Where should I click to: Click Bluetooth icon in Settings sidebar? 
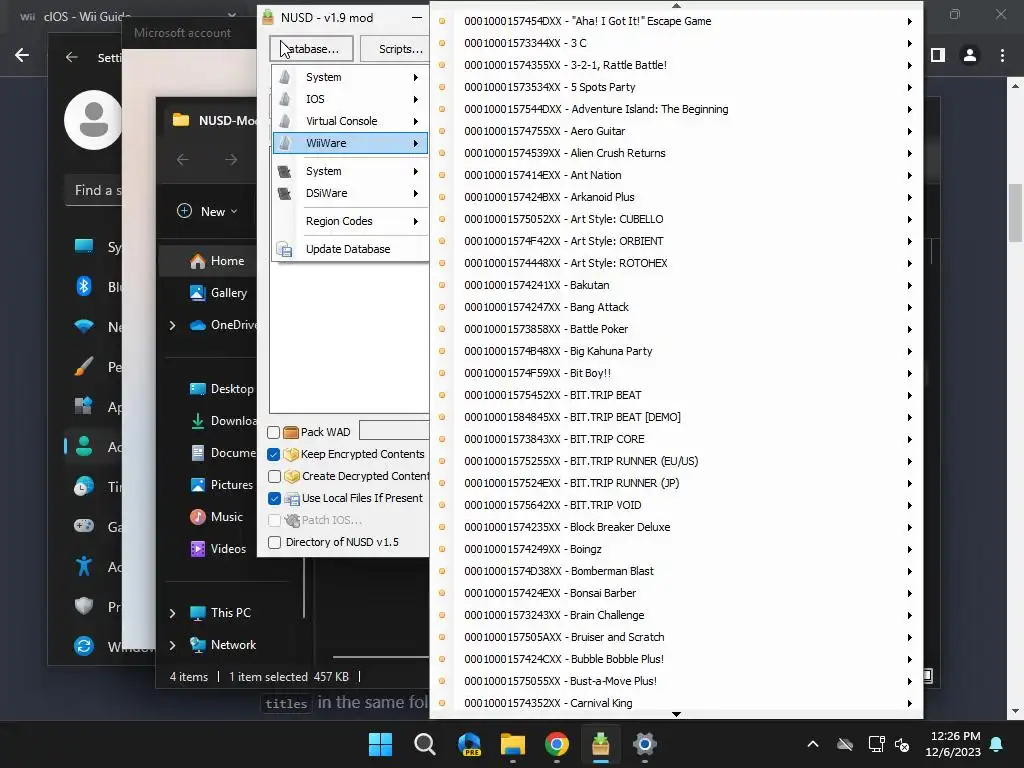click(x=84, y=286)
